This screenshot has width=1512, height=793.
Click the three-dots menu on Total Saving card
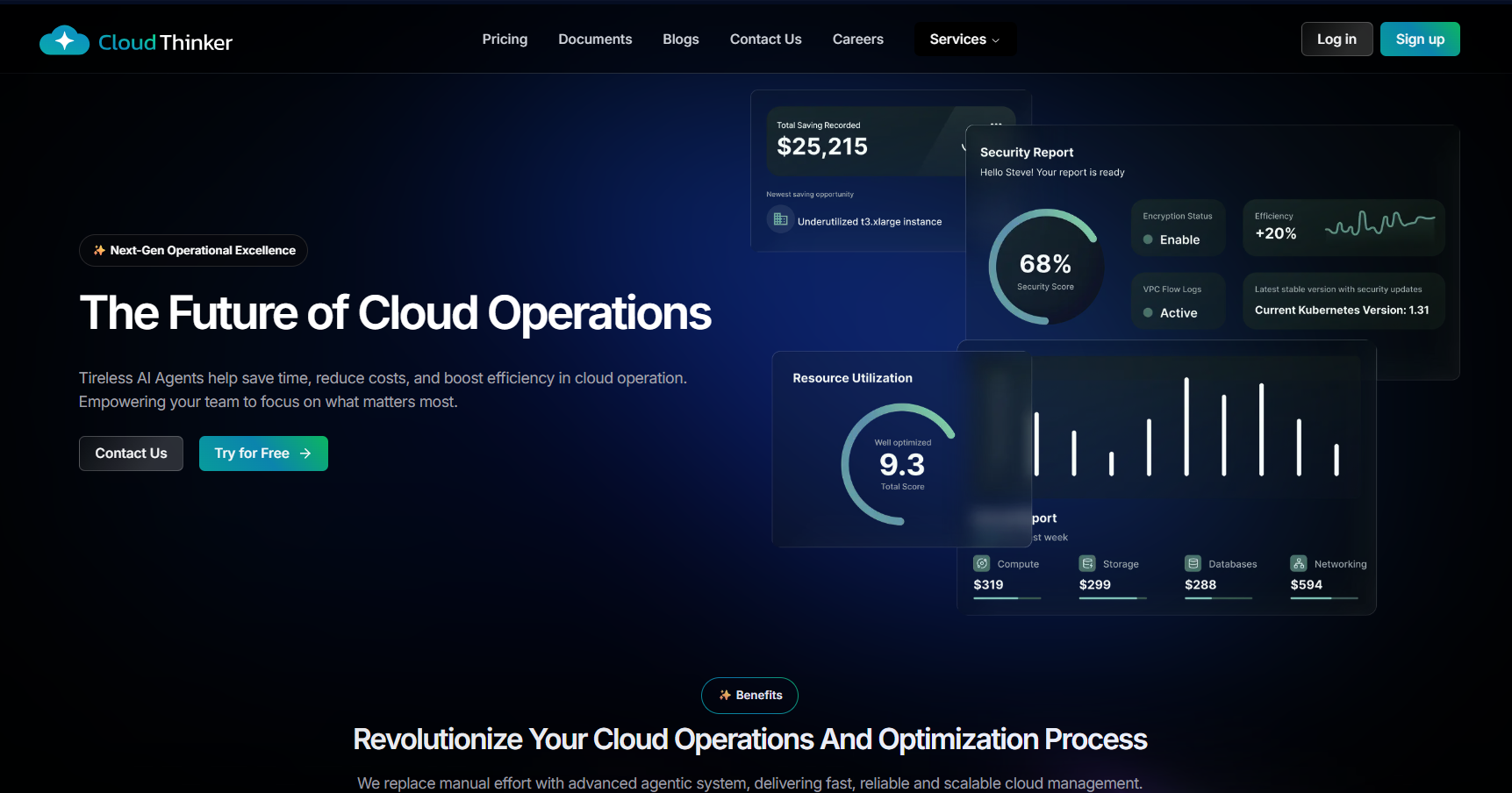[x=996, y=124]
